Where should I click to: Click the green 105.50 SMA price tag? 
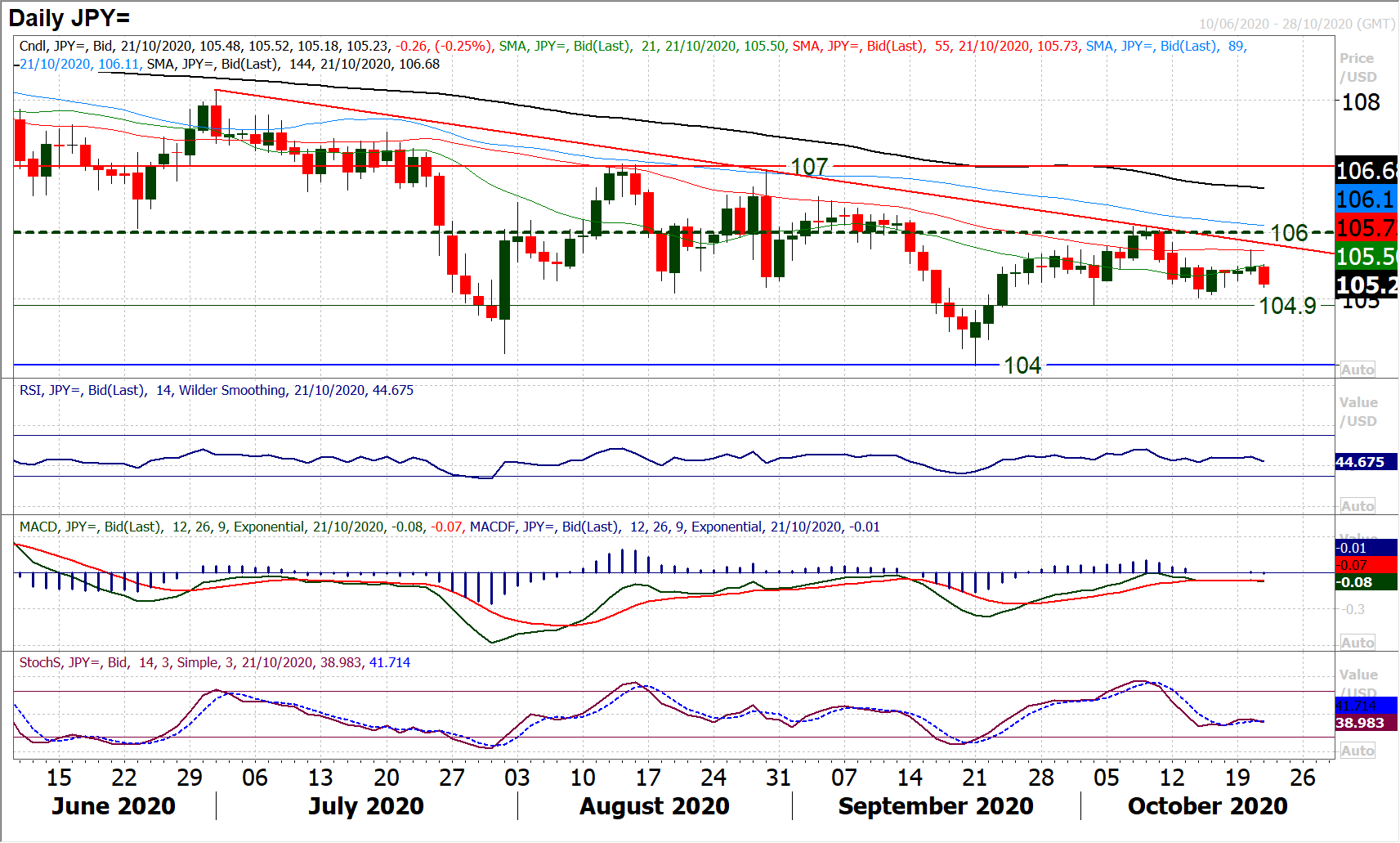pyautogui.click(x=1366, y=257)
